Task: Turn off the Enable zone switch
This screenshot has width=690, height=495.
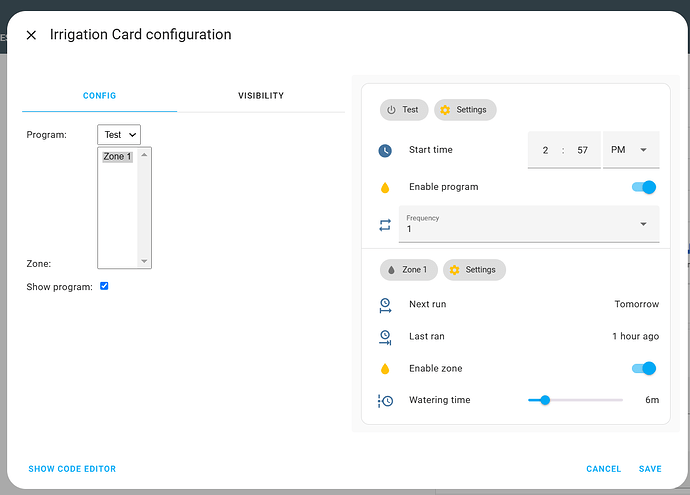Action: click(x=644, y=368)
